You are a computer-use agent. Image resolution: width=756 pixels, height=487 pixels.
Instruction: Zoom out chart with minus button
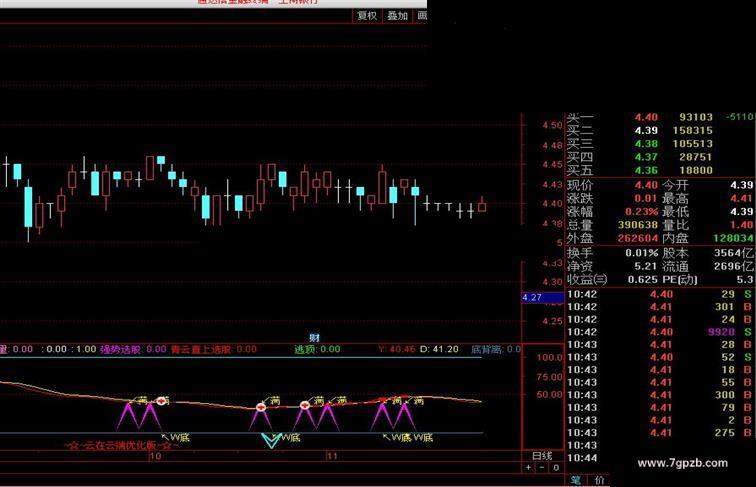coord(542,467)
